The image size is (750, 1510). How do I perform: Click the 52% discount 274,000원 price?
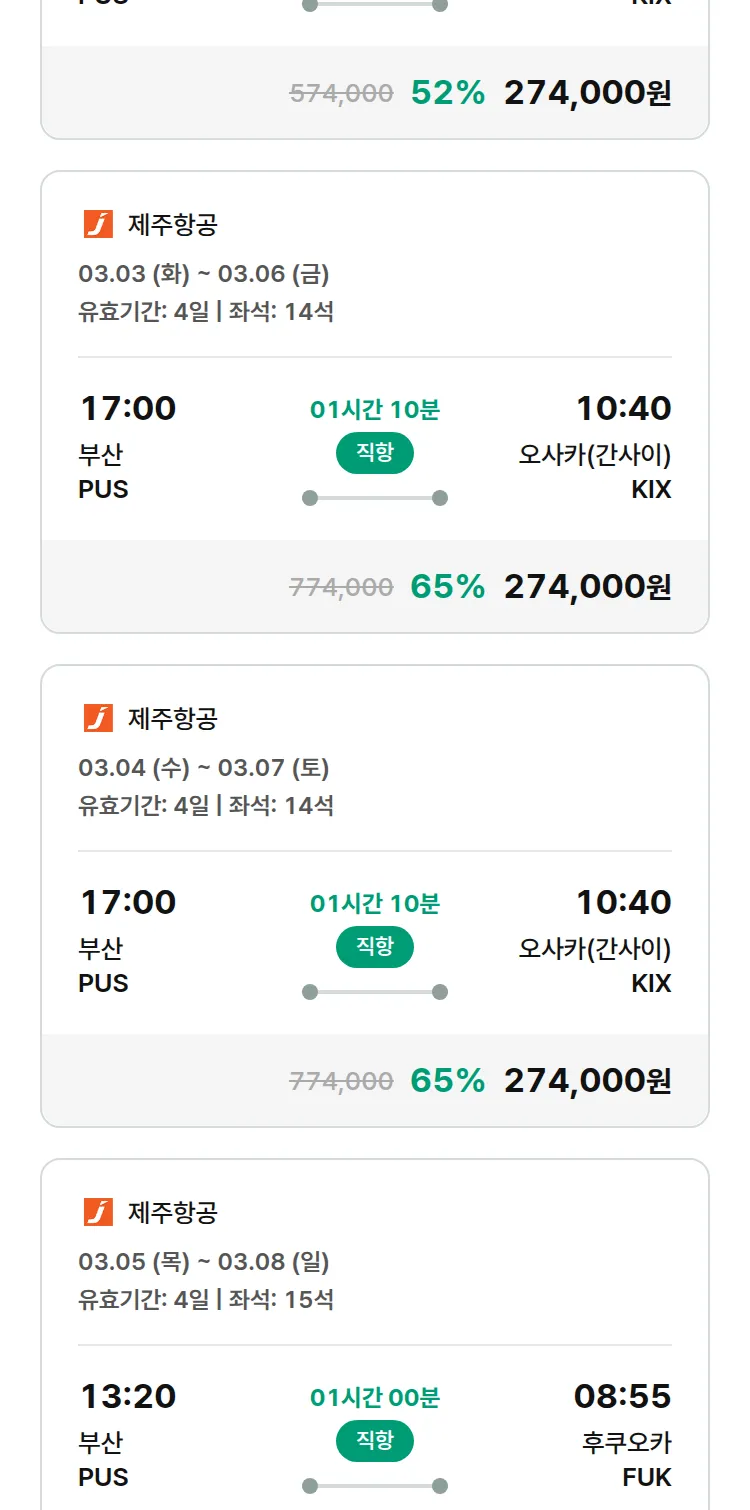point(587,93)
